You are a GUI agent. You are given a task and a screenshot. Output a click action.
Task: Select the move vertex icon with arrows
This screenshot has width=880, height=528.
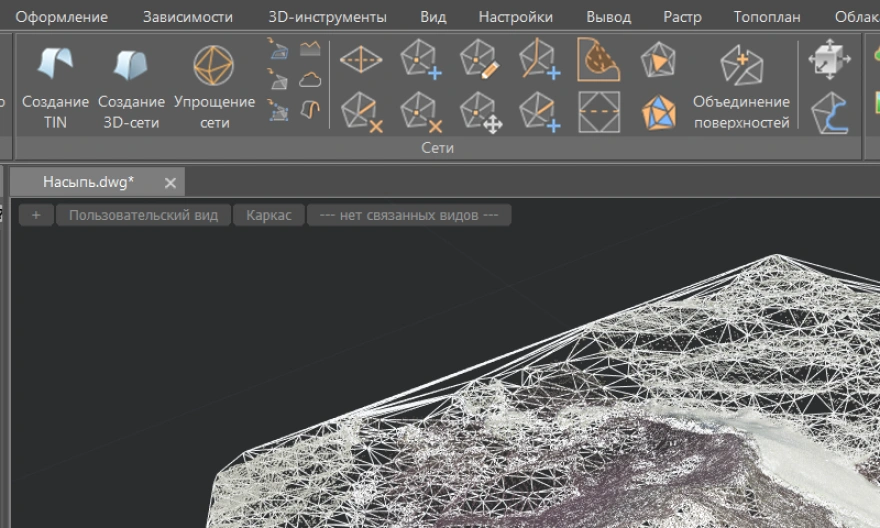[x=480, y=111]
